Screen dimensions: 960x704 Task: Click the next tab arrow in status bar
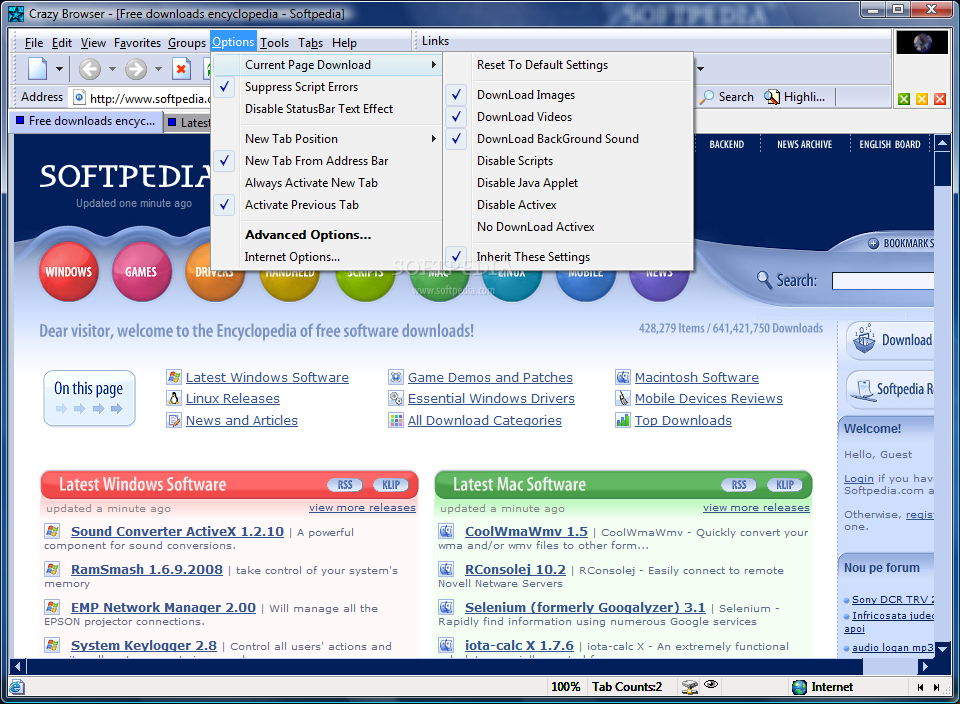coord(936,687)
